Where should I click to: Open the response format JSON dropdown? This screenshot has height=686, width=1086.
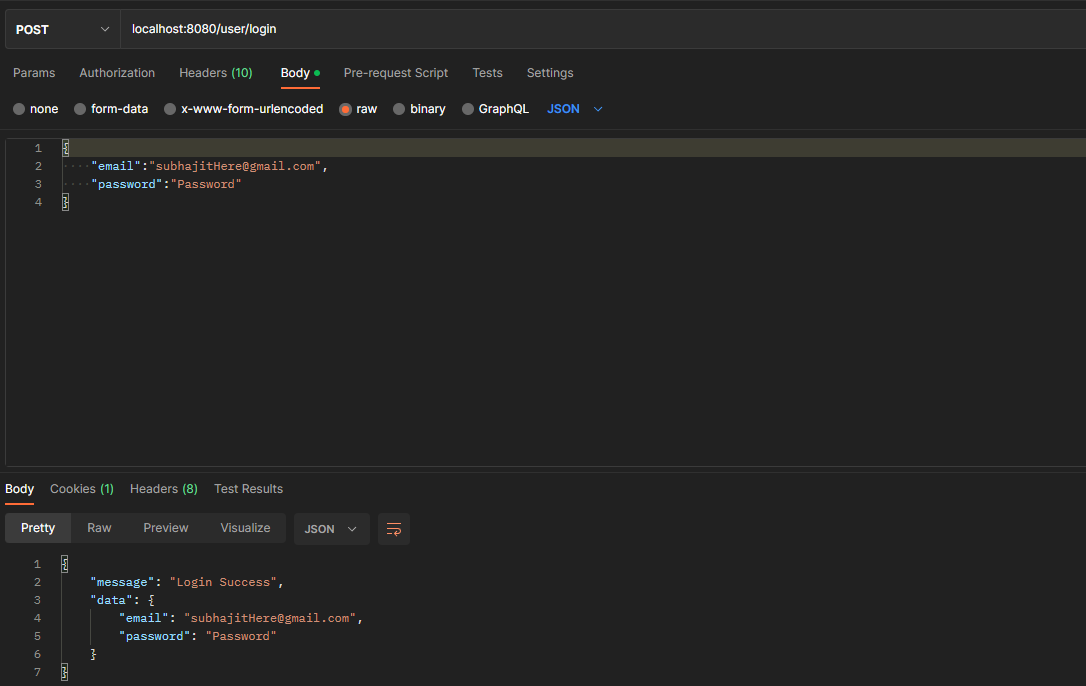click(331, 528)
